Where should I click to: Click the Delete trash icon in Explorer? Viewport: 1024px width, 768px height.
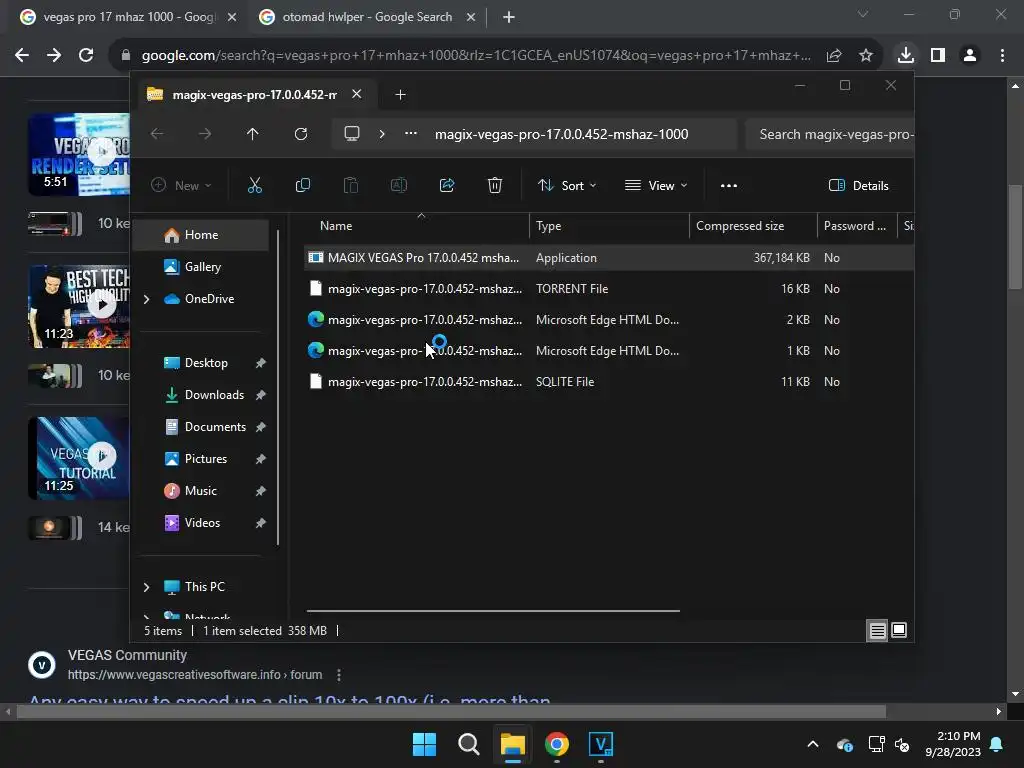pos(495,185)
